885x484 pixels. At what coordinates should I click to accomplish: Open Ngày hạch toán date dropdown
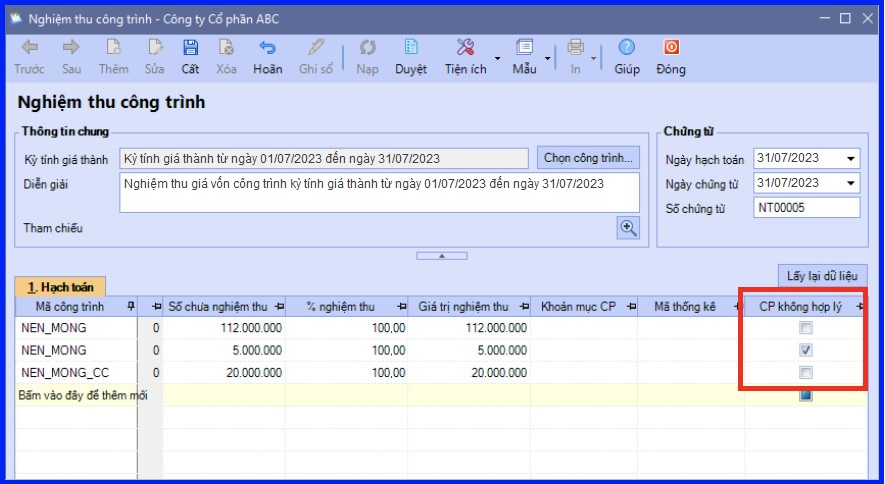851,159
